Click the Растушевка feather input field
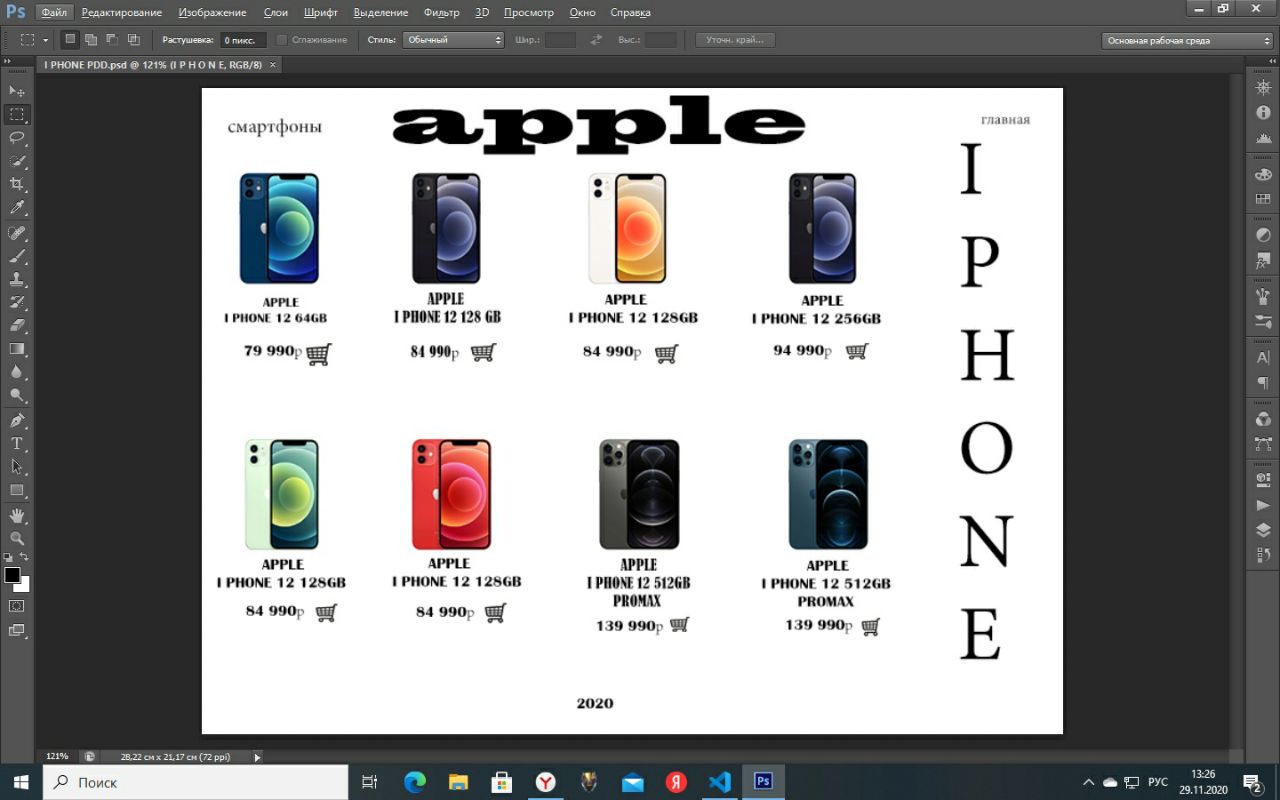Image resolution: width=1280 pixels, height=800 pixels. click(x=243, y=40)
